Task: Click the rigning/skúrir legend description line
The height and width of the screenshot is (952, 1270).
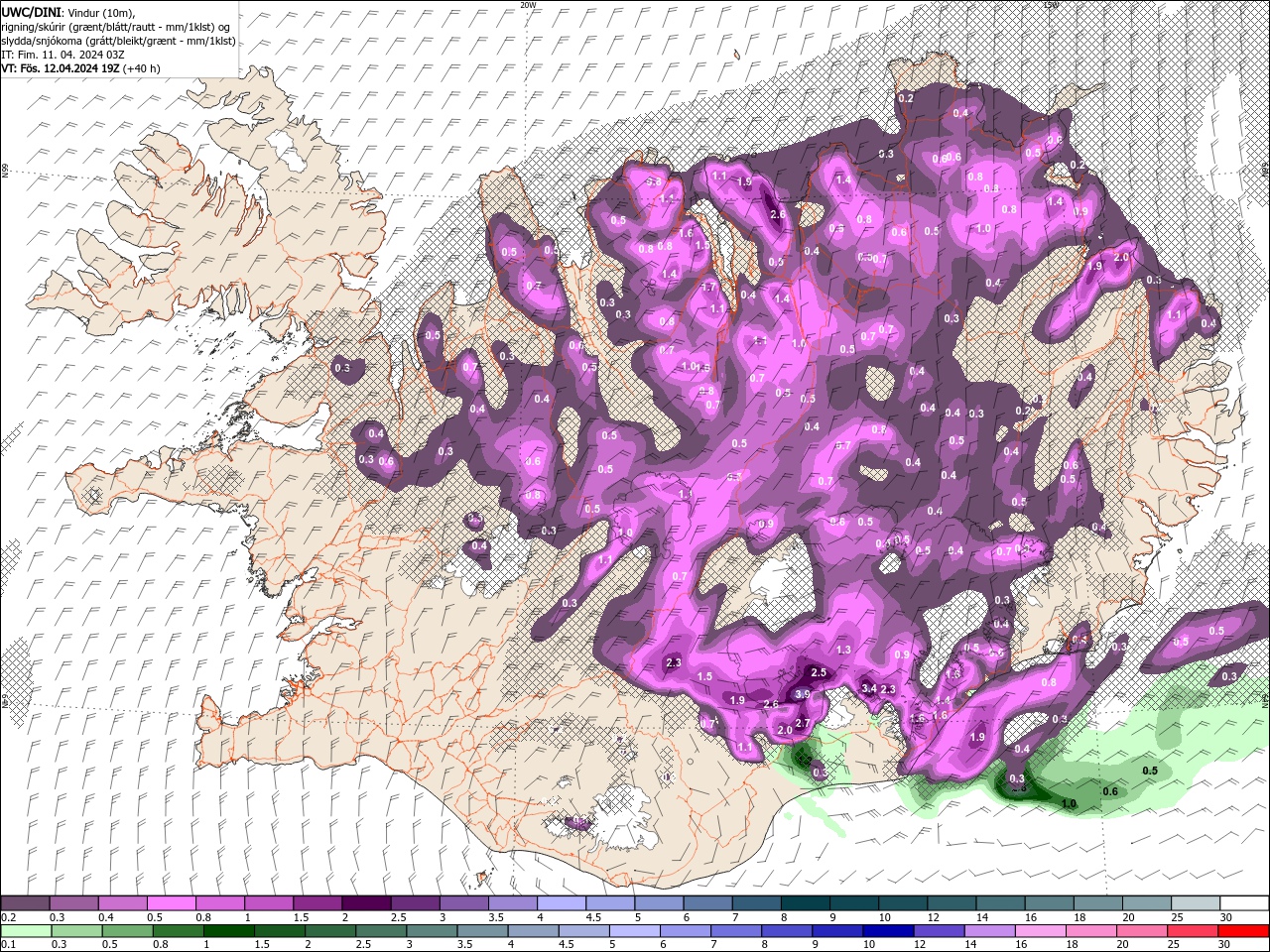Action: (115, 26)
